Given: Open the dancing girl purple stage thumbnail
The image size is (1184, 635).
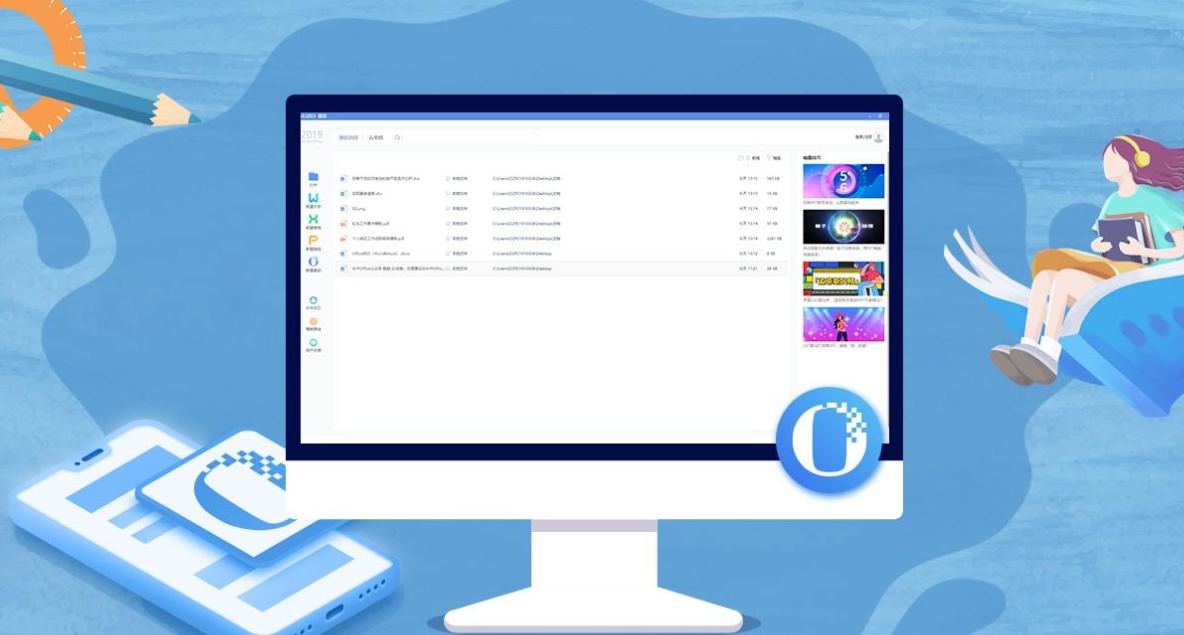Looking at the screenshot, I should pos(843,324).
